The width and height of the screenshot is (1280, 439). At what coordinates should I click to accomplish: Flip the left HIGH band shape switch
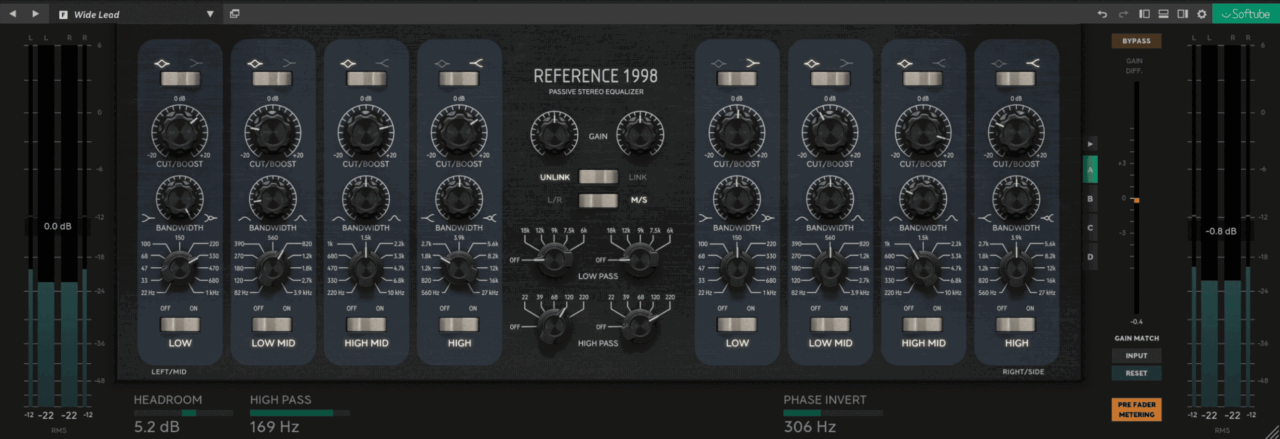pos(459,78)
